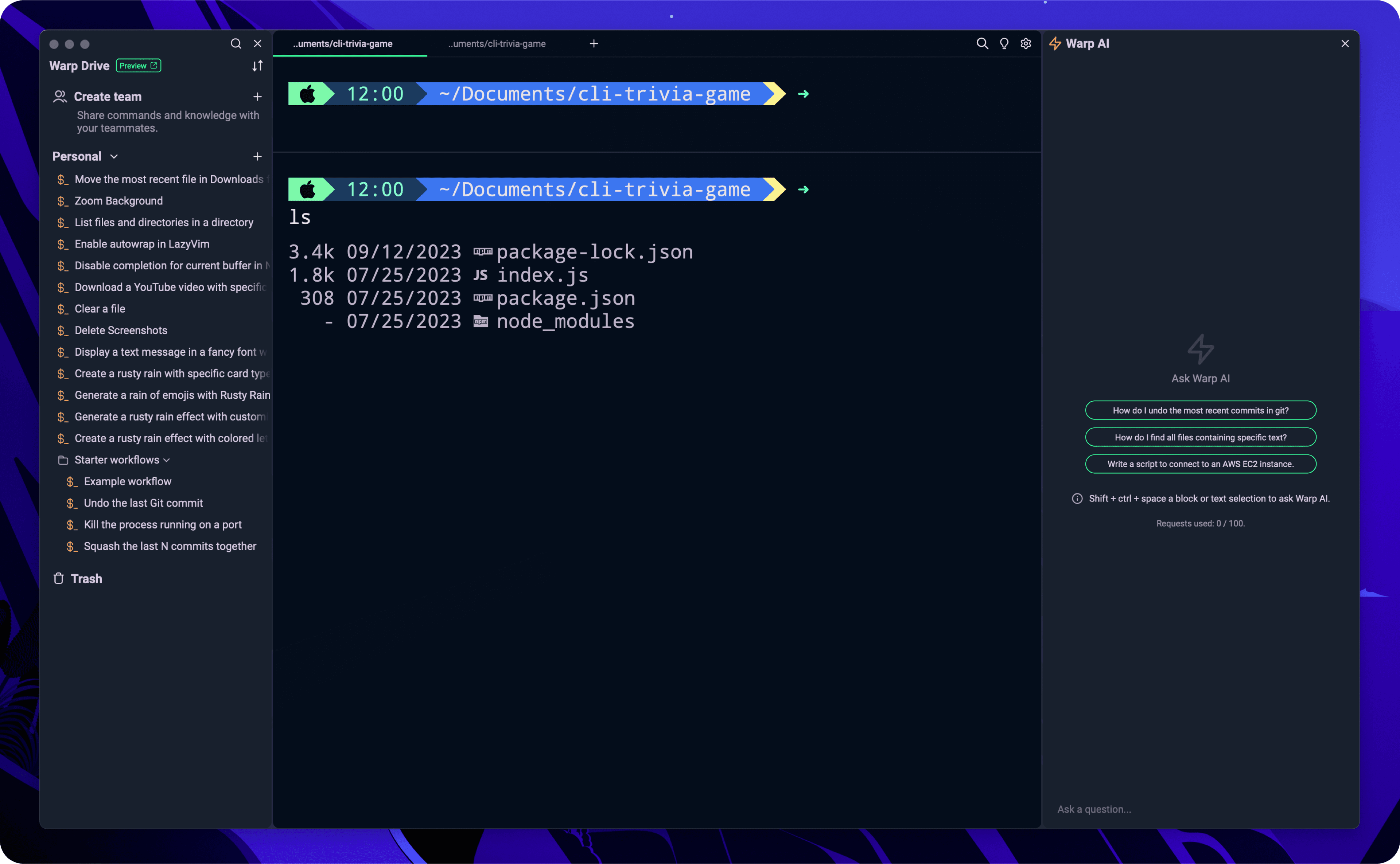Select 'Write a script to connect to AWS EC2' suggestion
This screenshot has height=864, width=1400.
1200,464
